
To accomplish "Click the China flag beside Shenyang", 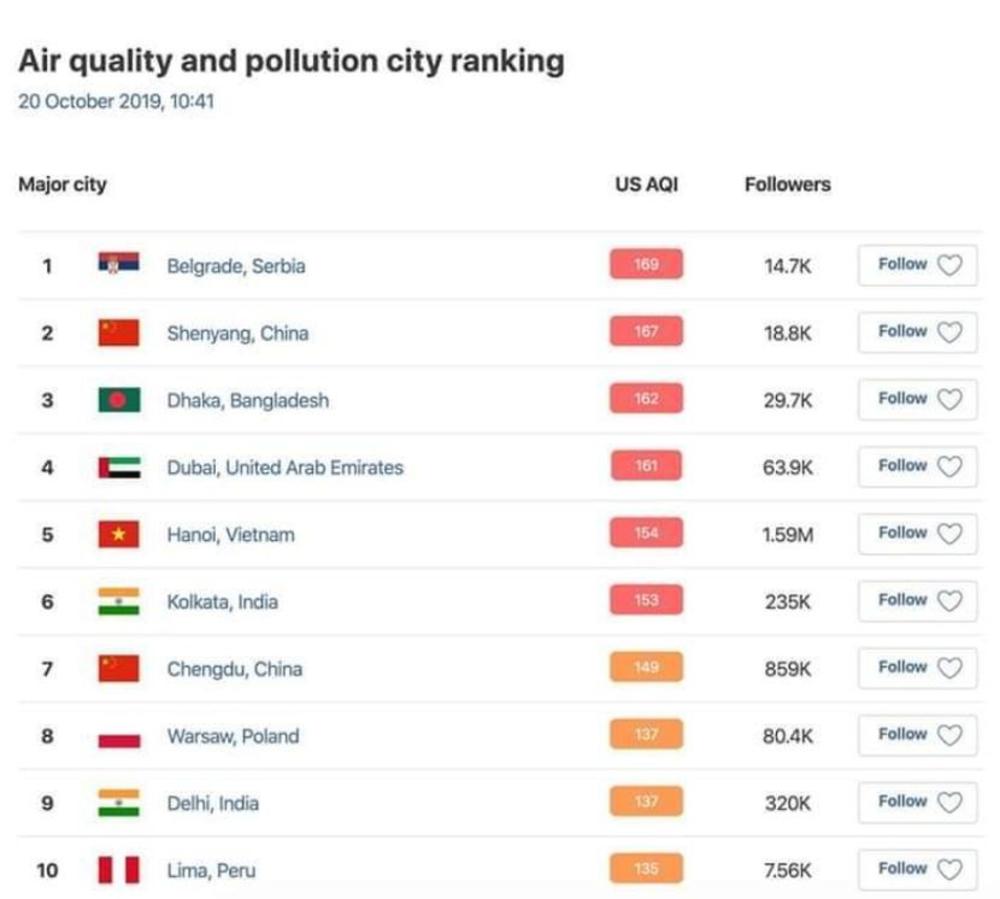I will (118, 332).
